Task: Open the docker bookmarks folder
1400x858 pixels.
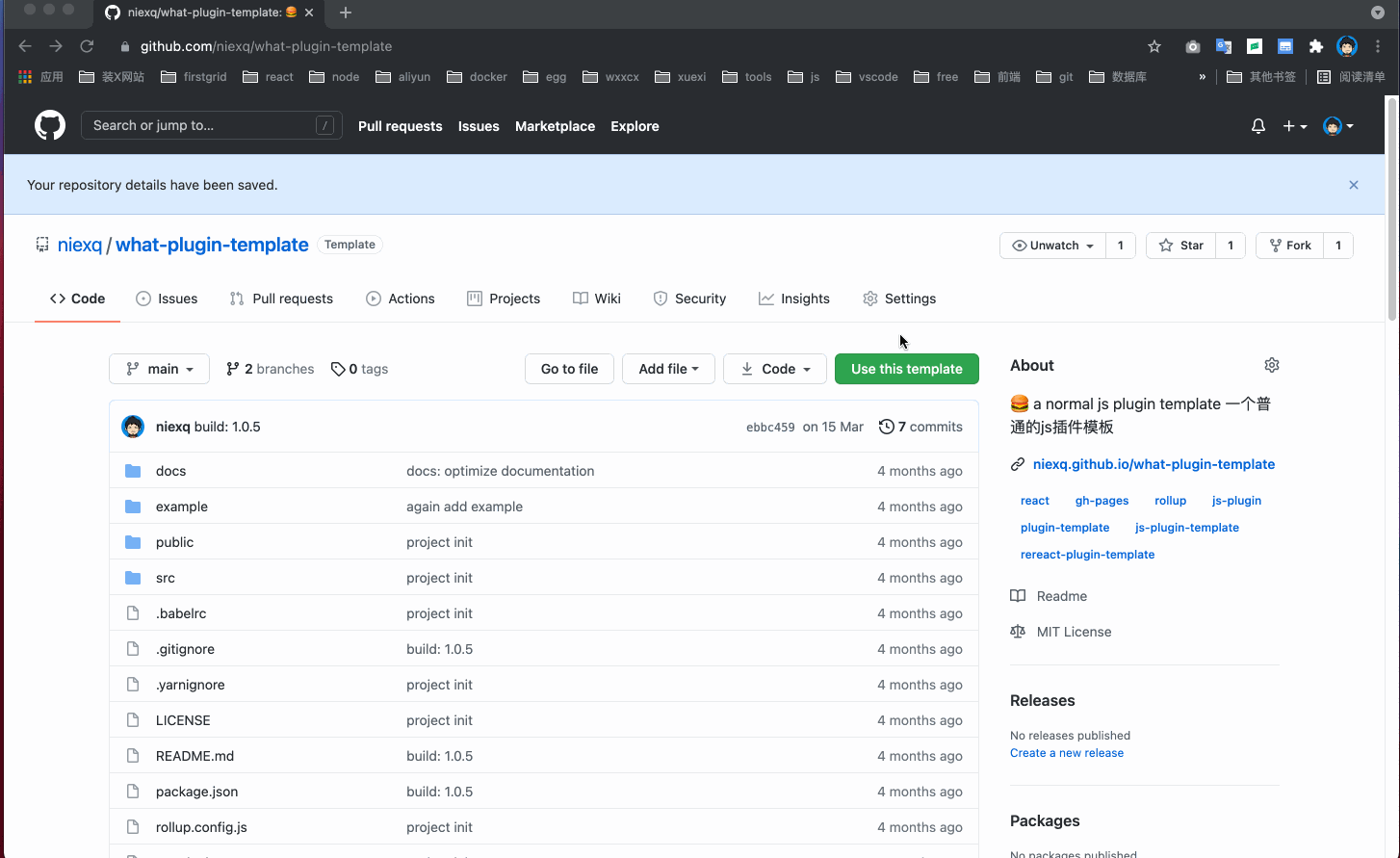Action: coord(477,77)
